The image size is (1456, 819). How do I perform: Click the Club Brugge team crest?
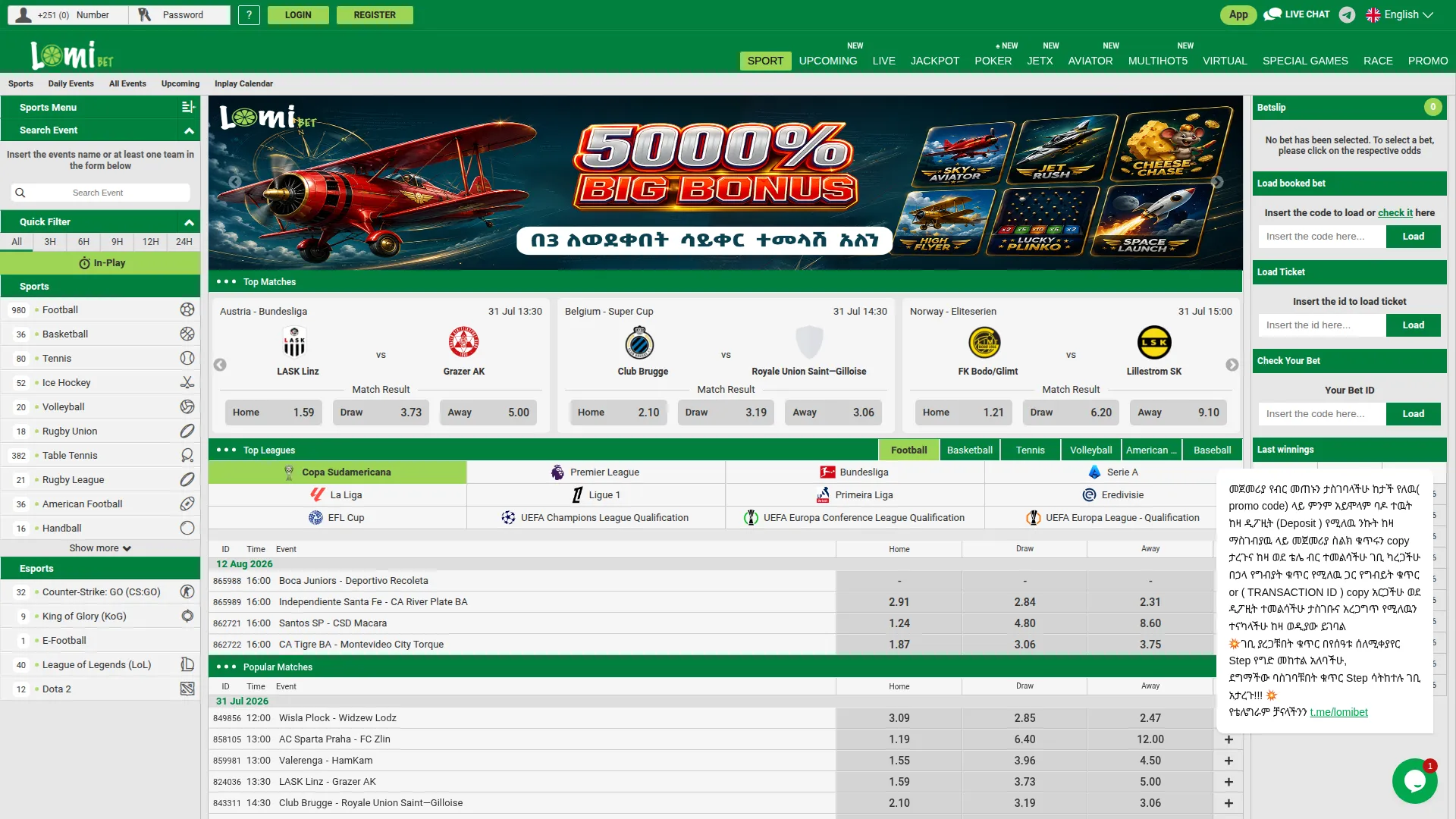(639, 342)
